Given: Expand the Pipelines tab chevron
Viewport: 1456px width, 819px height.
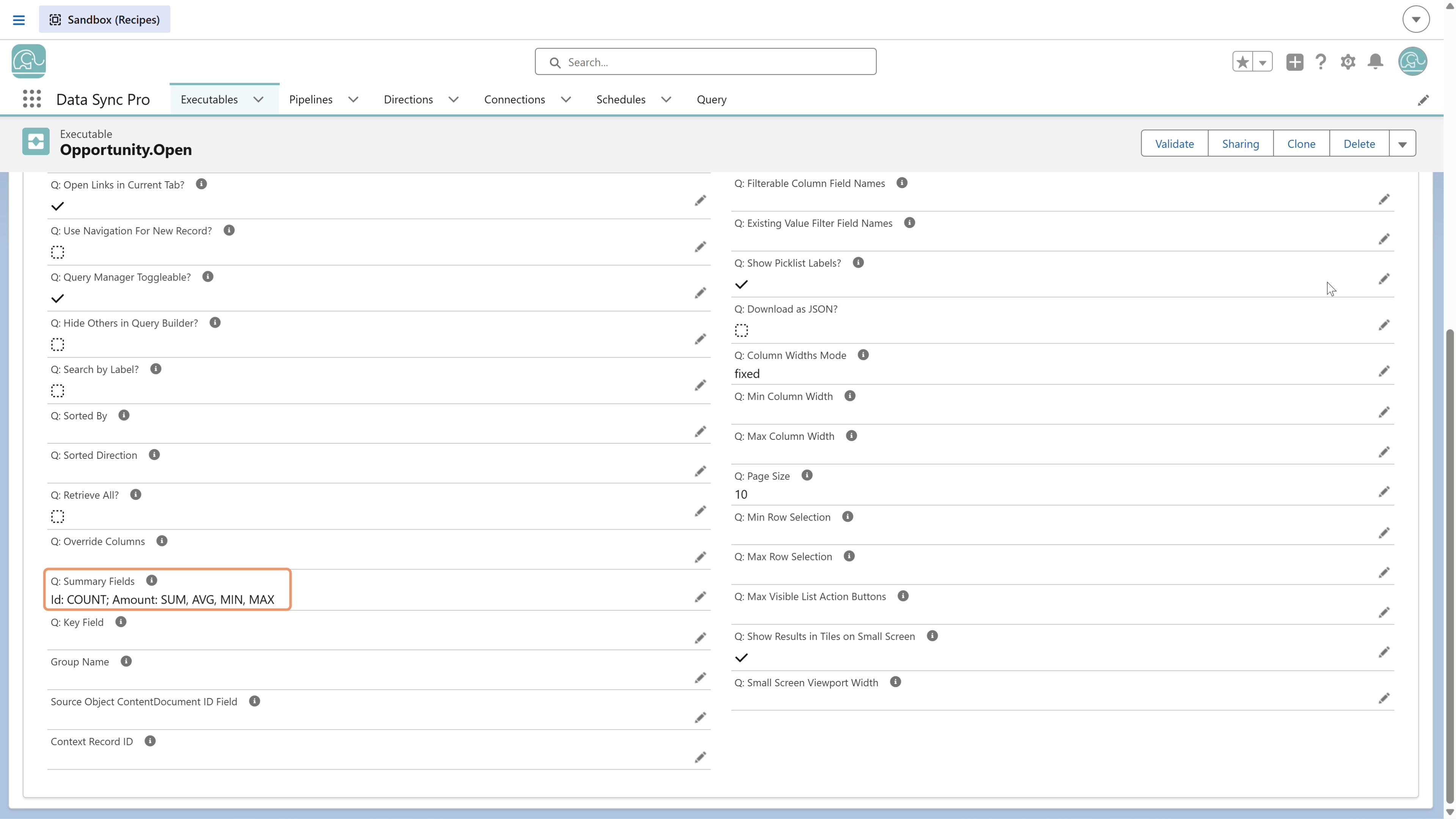Looking at the screenshot, I should tap(353, 99).
